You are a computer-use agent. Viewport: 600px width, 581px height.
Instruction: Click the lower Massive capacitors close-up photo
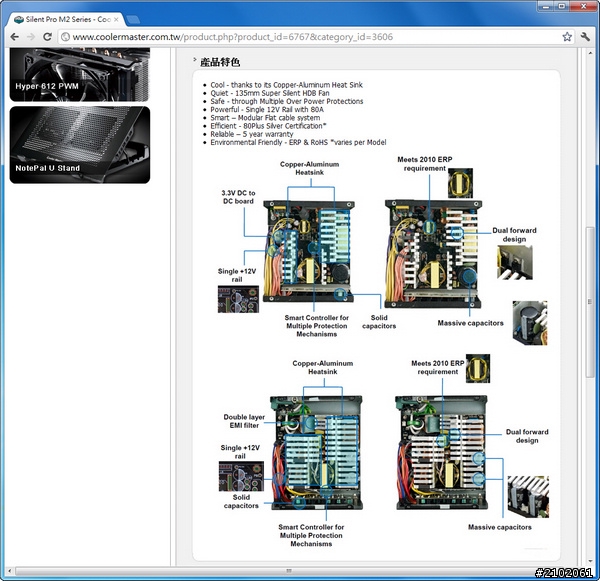point(528,497)
